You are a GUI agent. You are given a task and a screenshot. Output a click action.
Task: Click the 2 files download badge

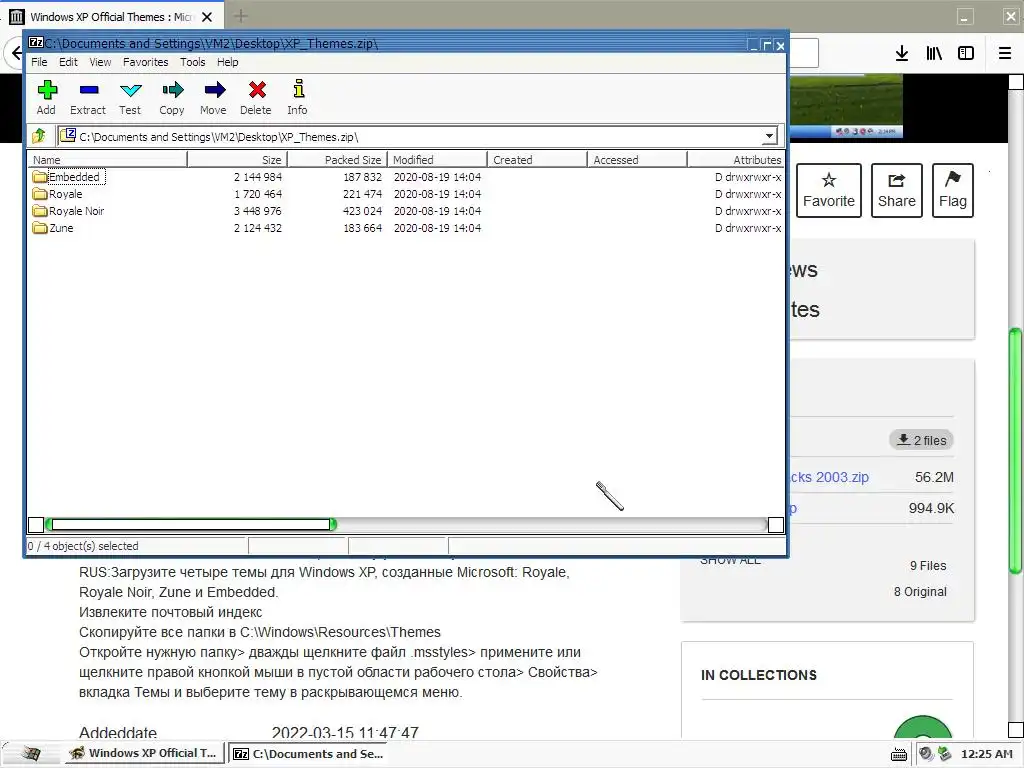point(921,440)
